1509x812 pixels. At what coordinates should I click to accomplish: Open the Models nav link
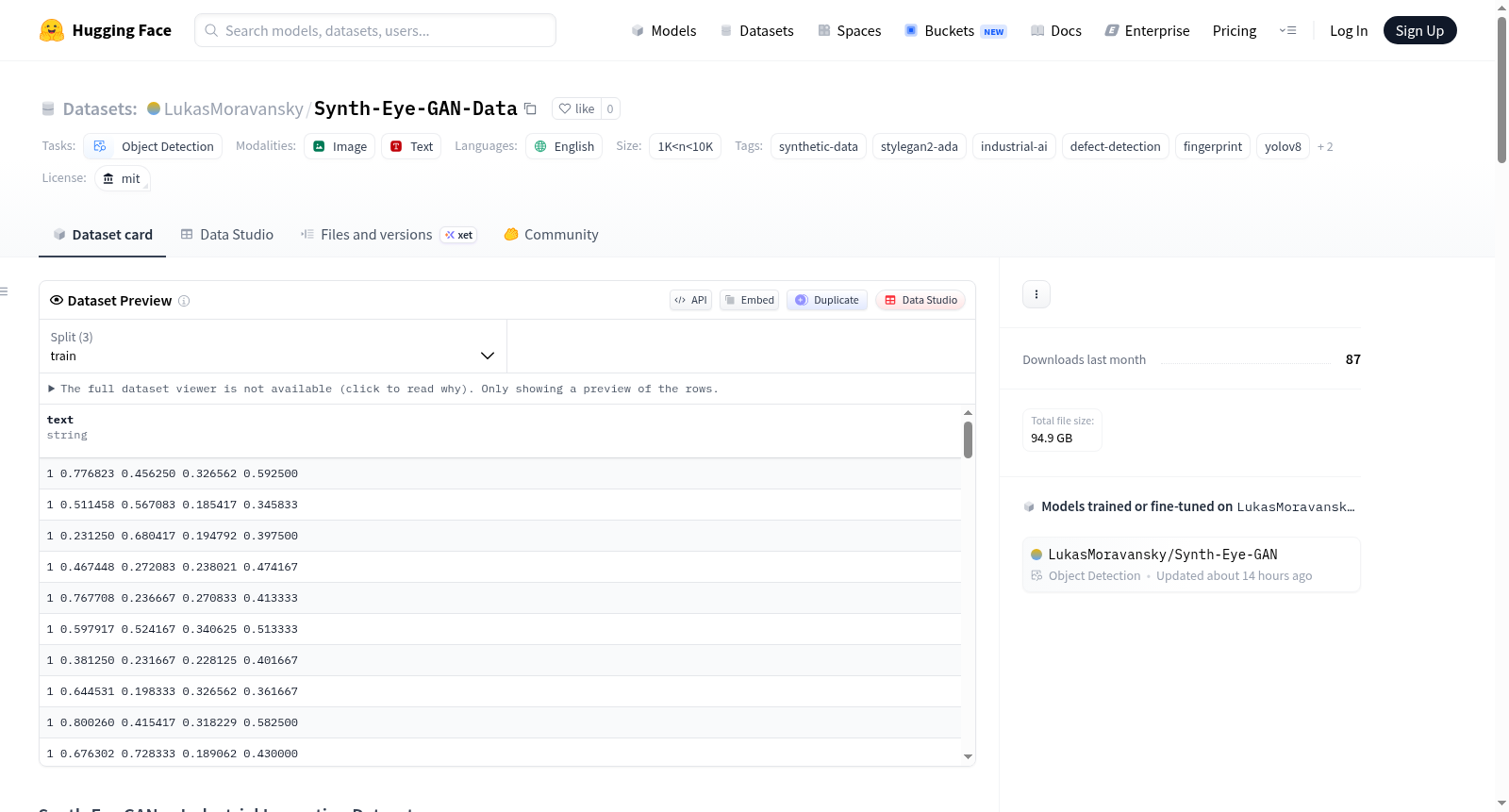tap(664, 31)
